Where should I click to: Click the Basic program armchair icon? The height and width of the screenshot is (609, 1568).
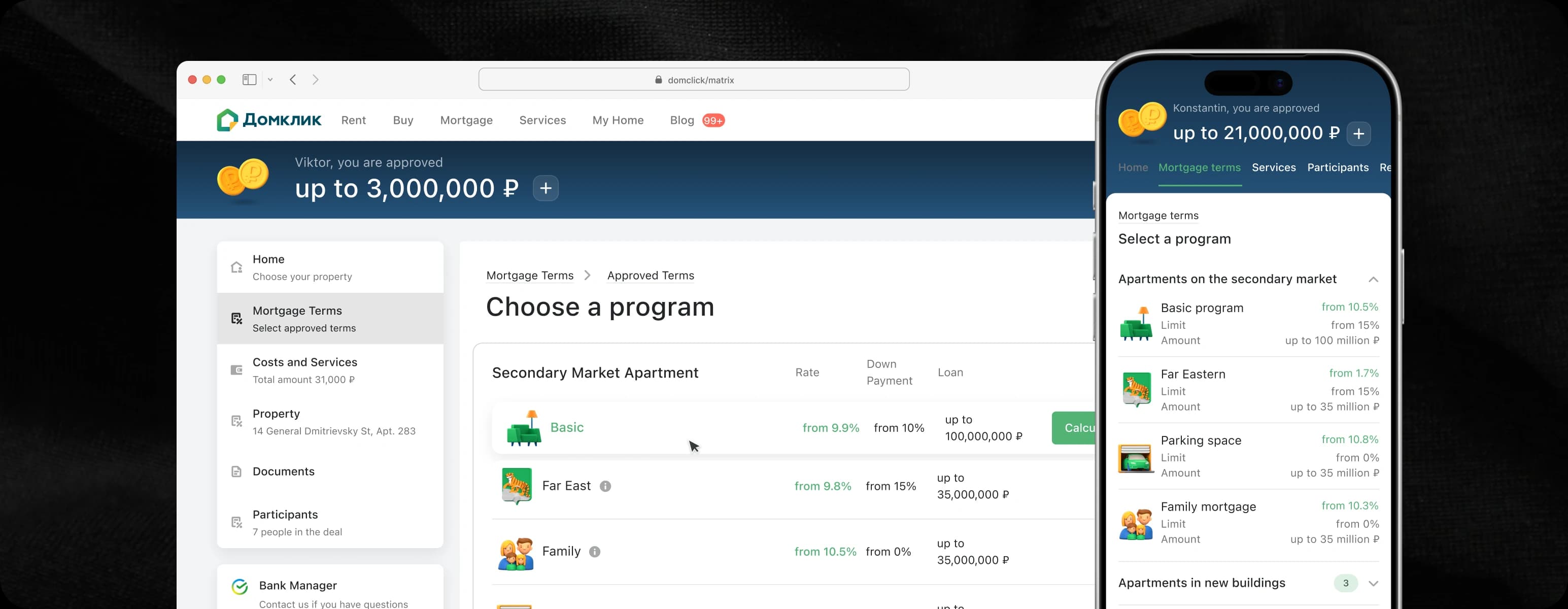(x=524, y=428)
